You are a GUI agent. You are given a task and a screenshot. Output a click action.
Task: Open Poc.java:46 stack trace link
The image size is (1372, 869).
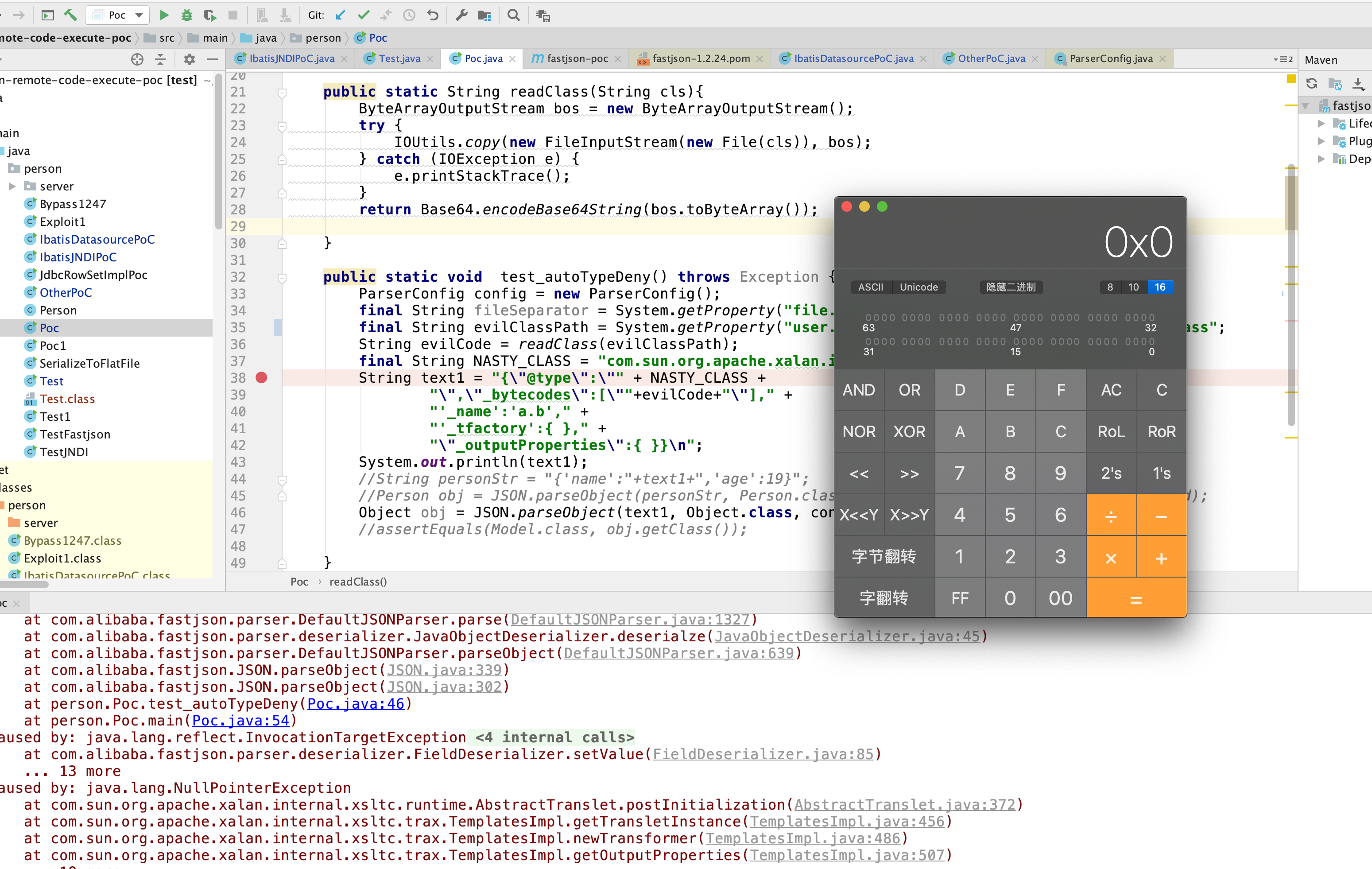click(356, 704)
